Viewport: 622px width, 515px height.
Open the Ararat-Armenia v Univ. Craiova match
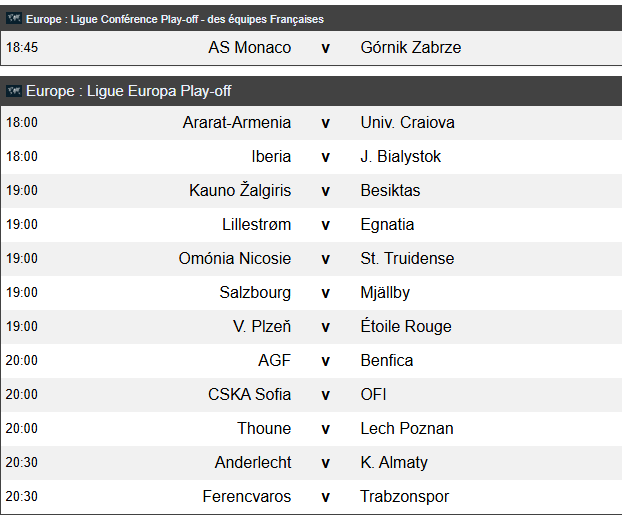[x=311, y=123]
